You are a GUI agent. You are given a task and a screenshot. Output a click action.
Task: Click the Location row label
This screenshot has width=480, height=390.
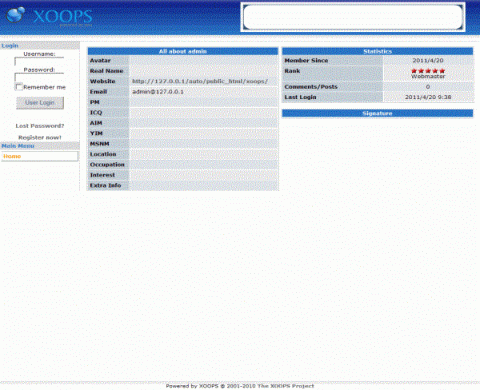(103, 154)
